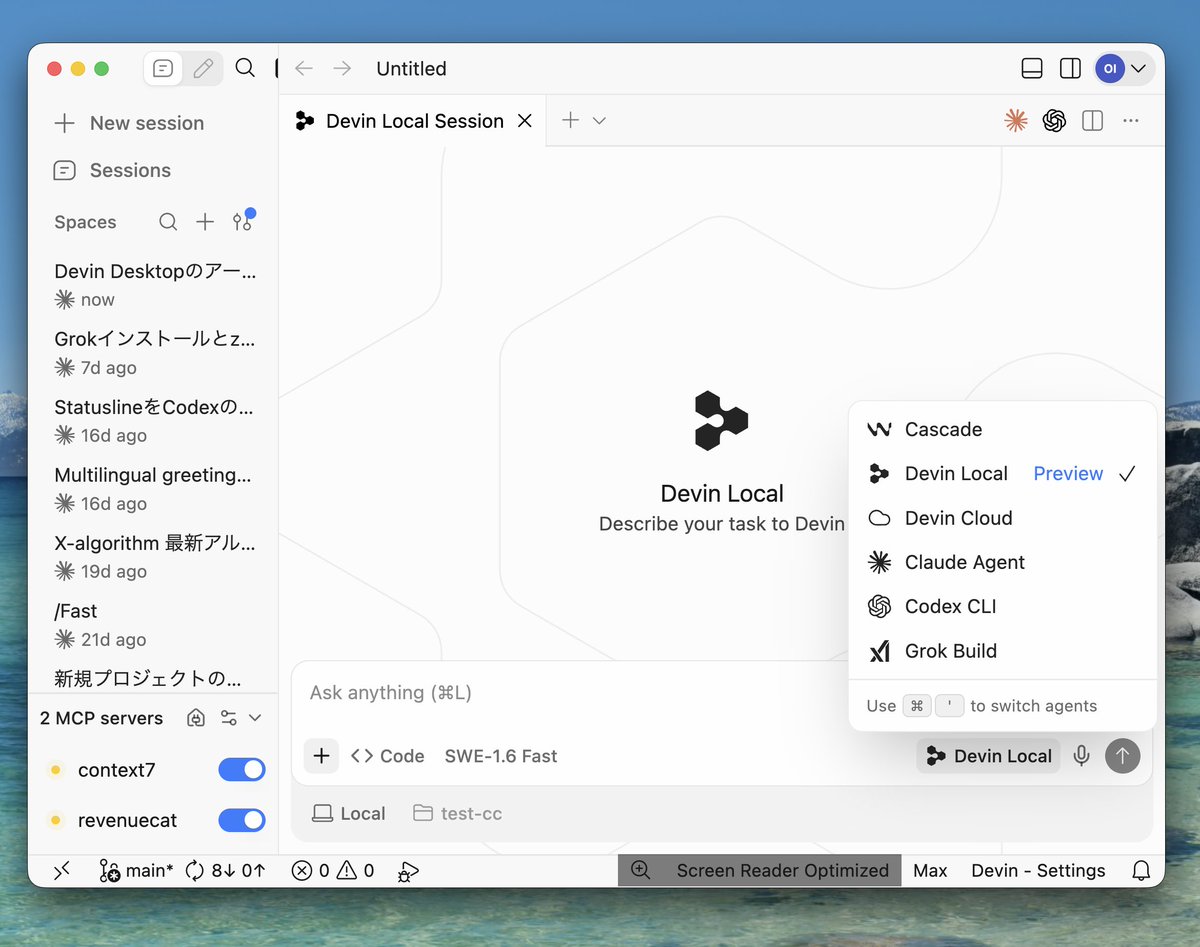Choose Claude Agent from the agent menu
Image resolution: width=1200 pixels, height=947 pixels.
[x=1002, y=562]
